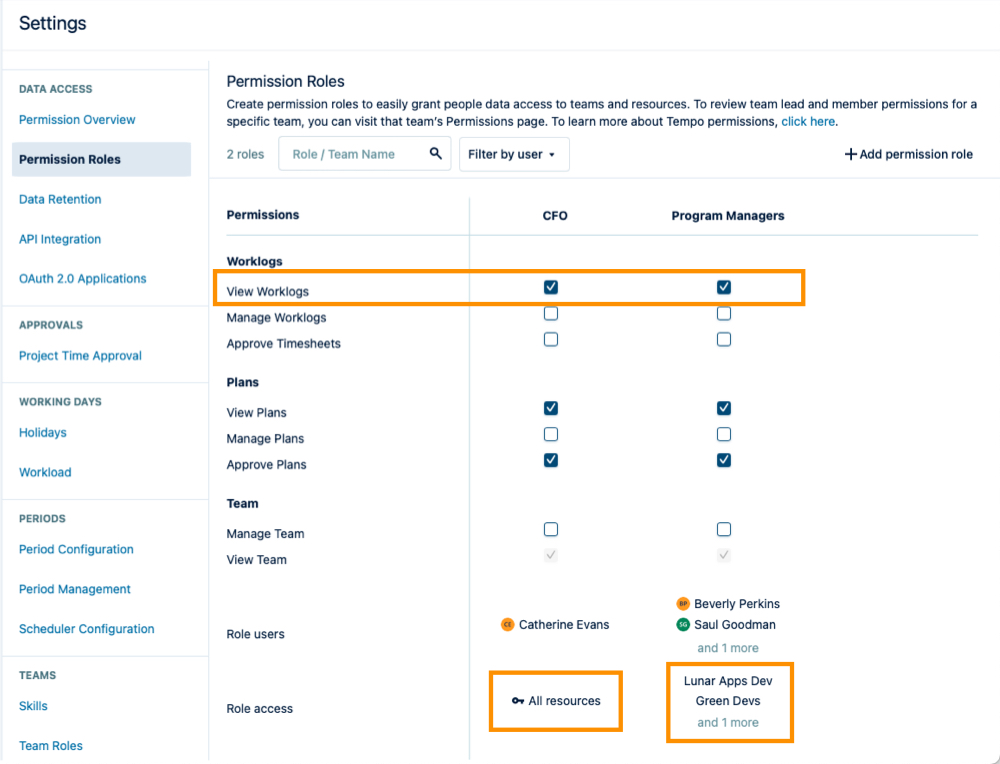
Task: Uncheck View Worklogs for CFO
Action: coord(551,287)
